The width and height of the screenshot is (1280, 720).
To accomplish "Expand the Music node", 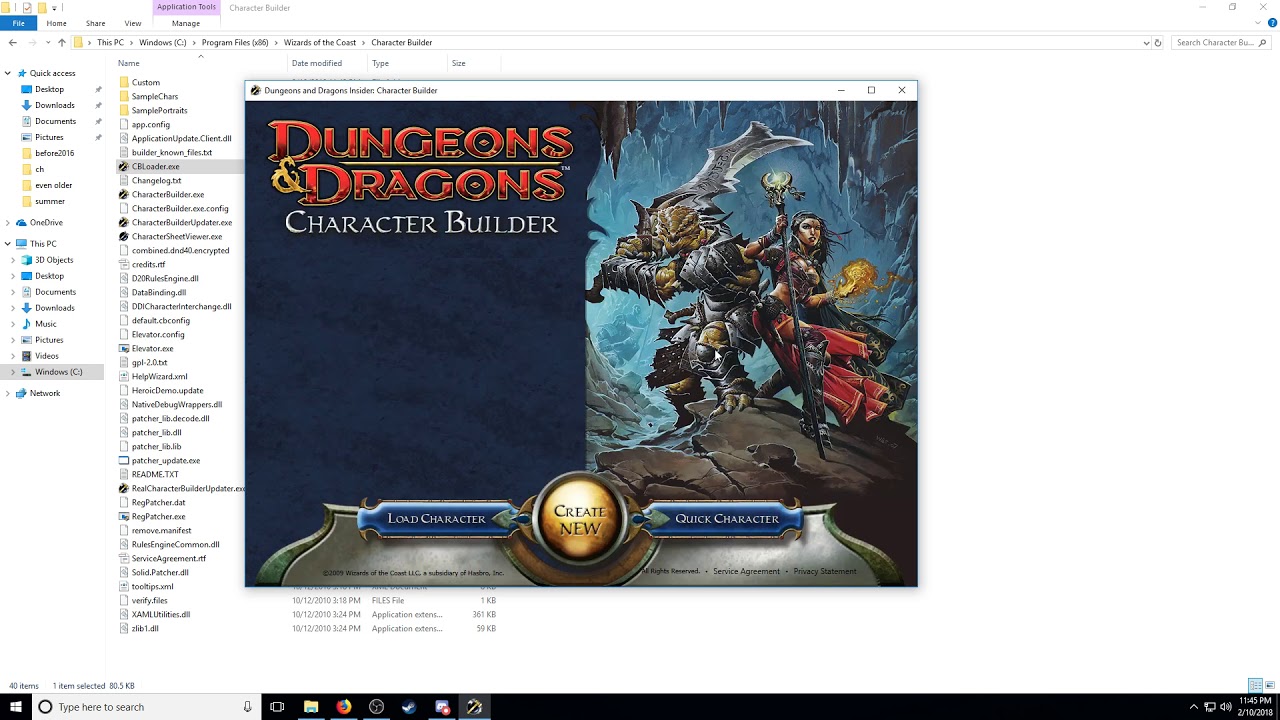I will tap(14, 324).
